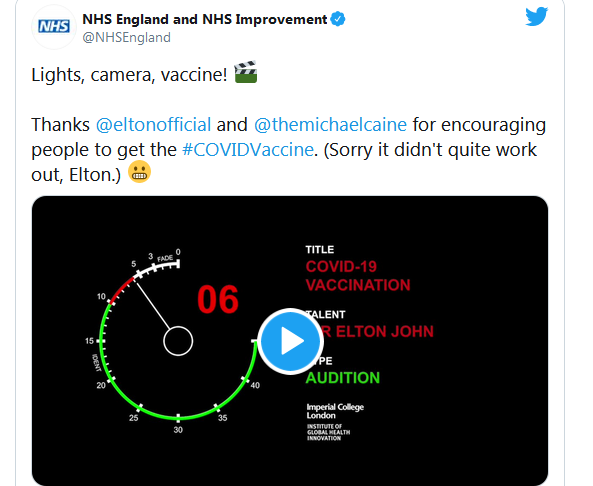The height and width of the screenshot is (486, 593).
Task: Click the COVID-19 VACCINATION title text
Action: click(358, 276)
